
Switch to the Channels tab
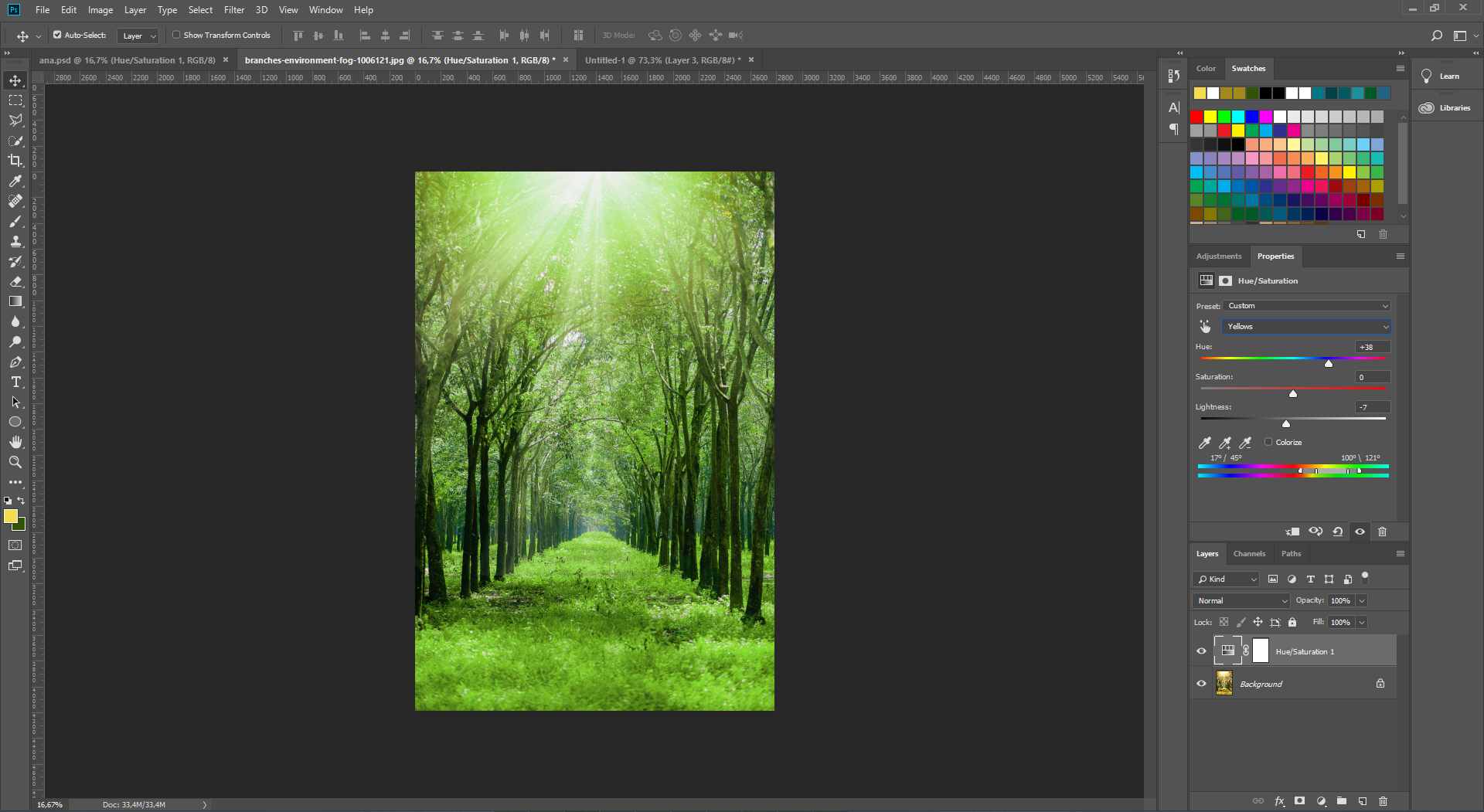[1249, 554]
